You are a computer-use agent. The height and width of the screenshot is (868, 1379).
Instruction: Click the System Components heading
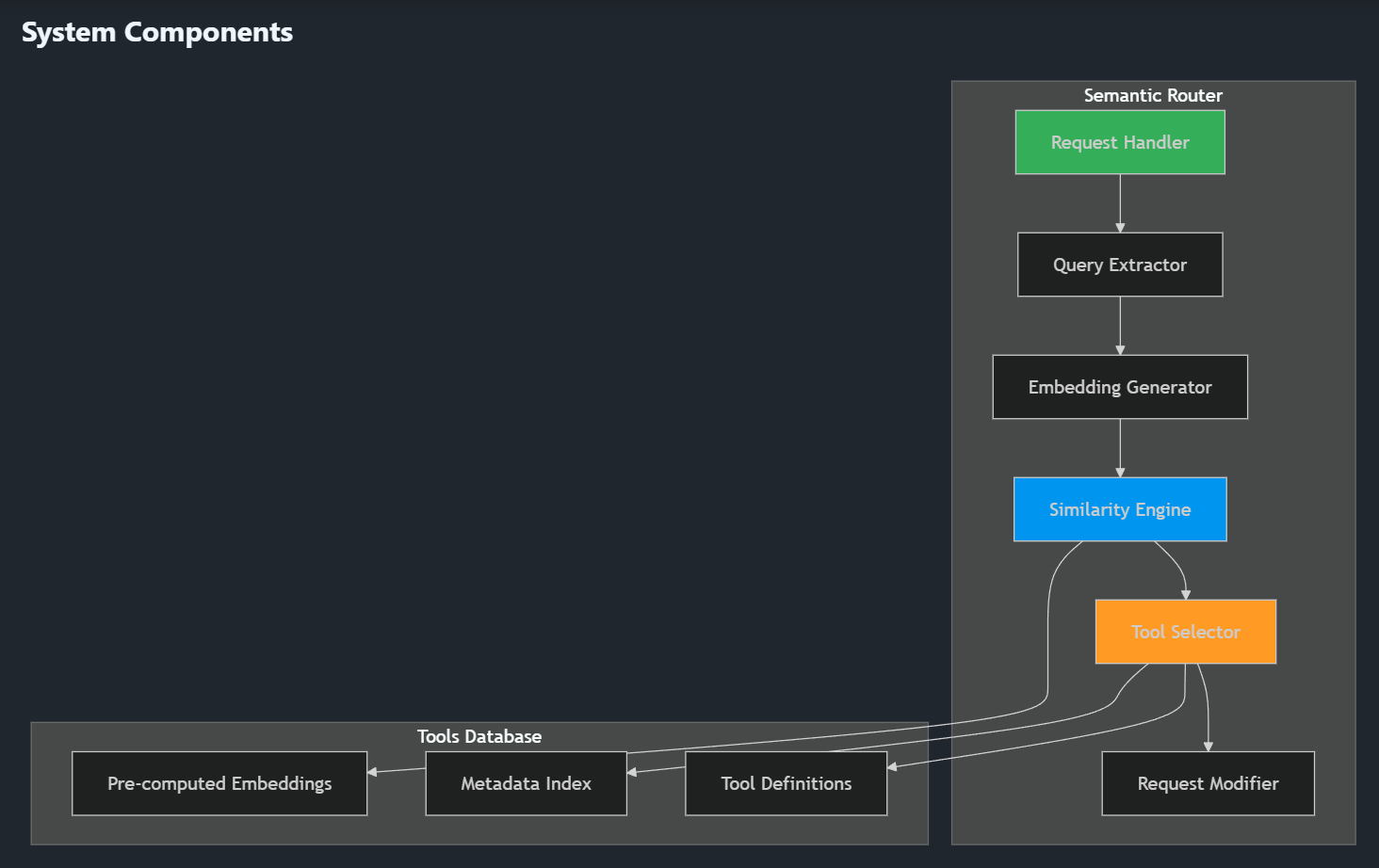(157, 32)
